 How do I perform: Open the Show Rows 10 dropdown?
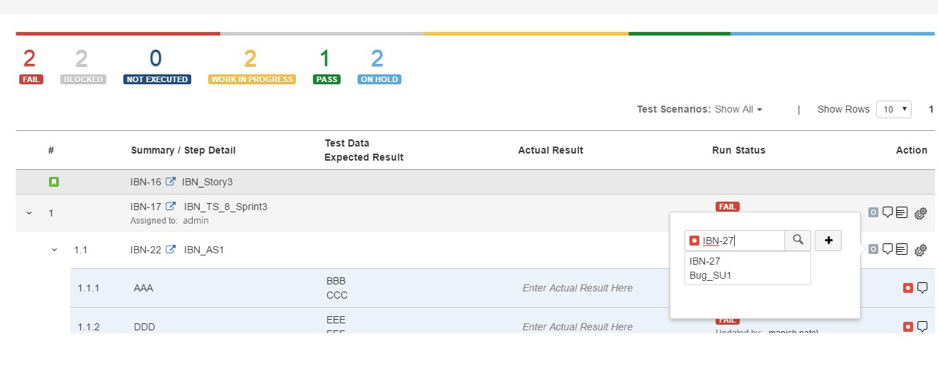(x=894, y=110)
